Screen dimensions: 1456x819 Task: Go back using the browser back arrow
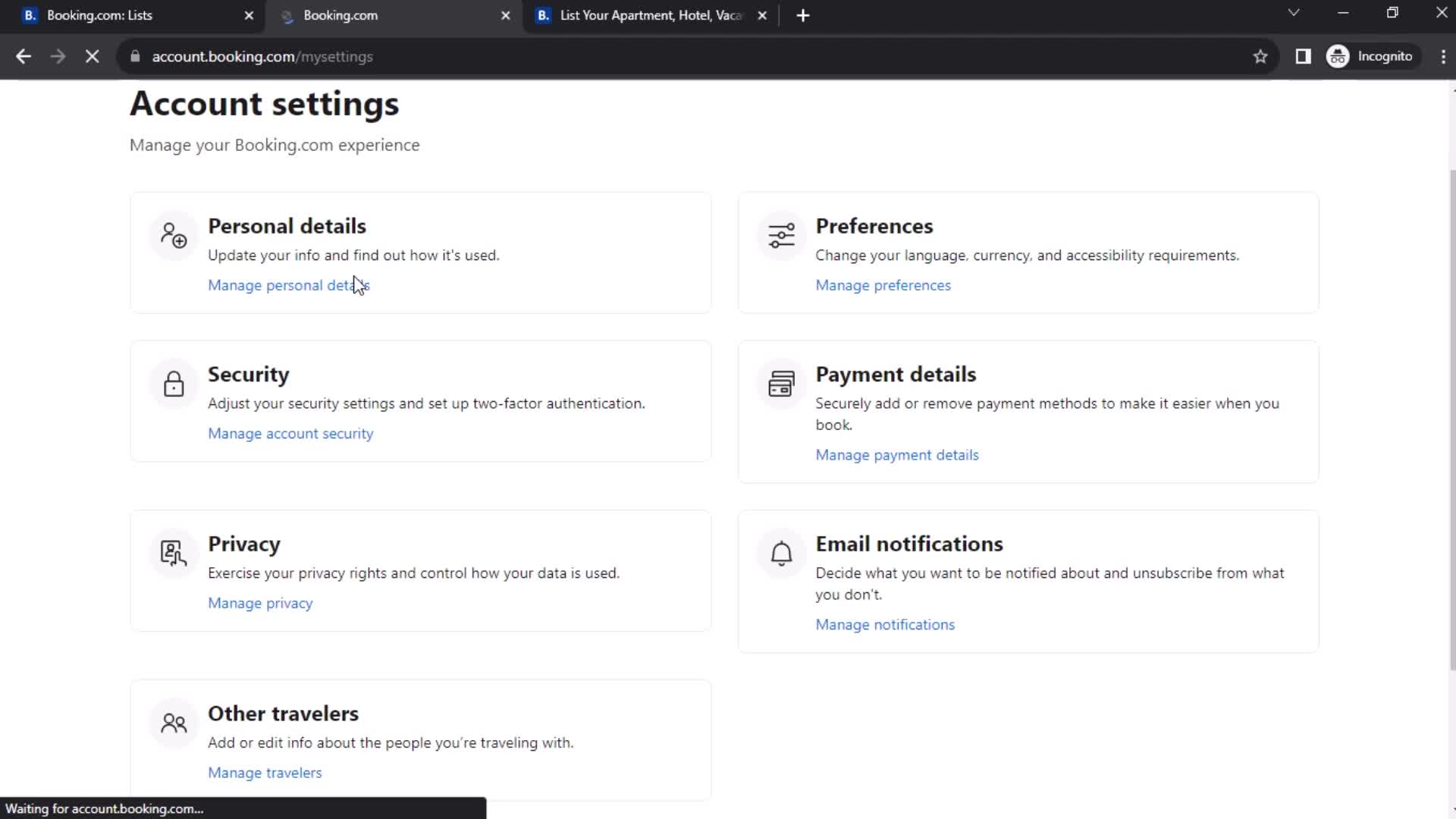point(24,56)
